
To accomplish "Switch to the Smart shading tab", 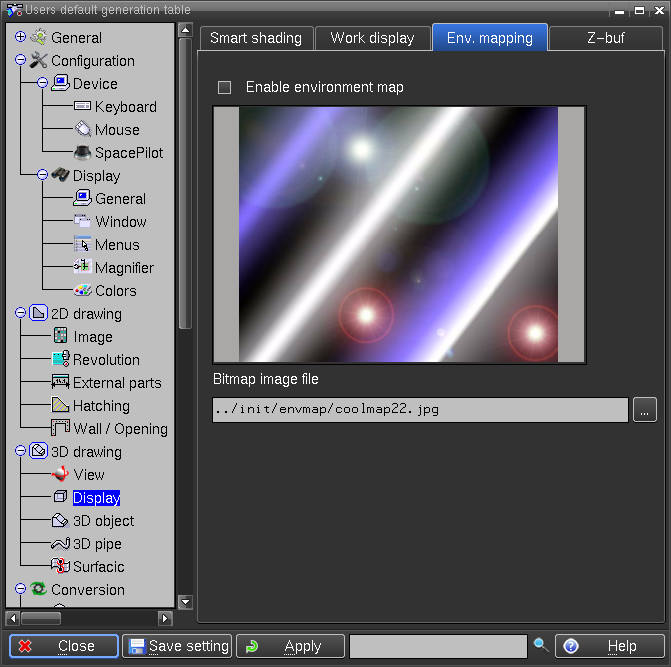I will pos(256,38).
